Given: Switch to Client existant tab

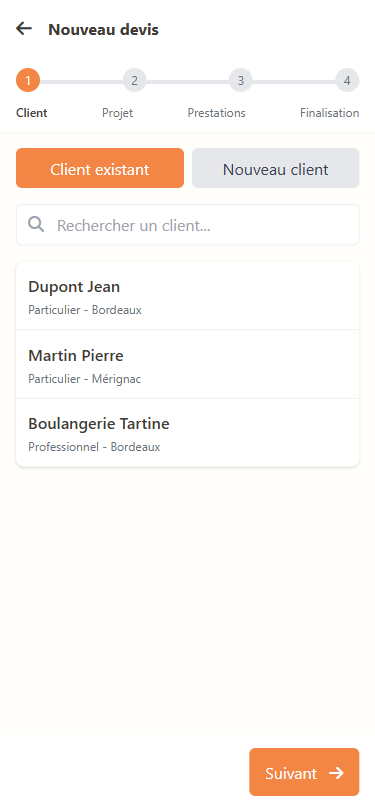Looking at the screenshot, I should [x=100, y=168].
